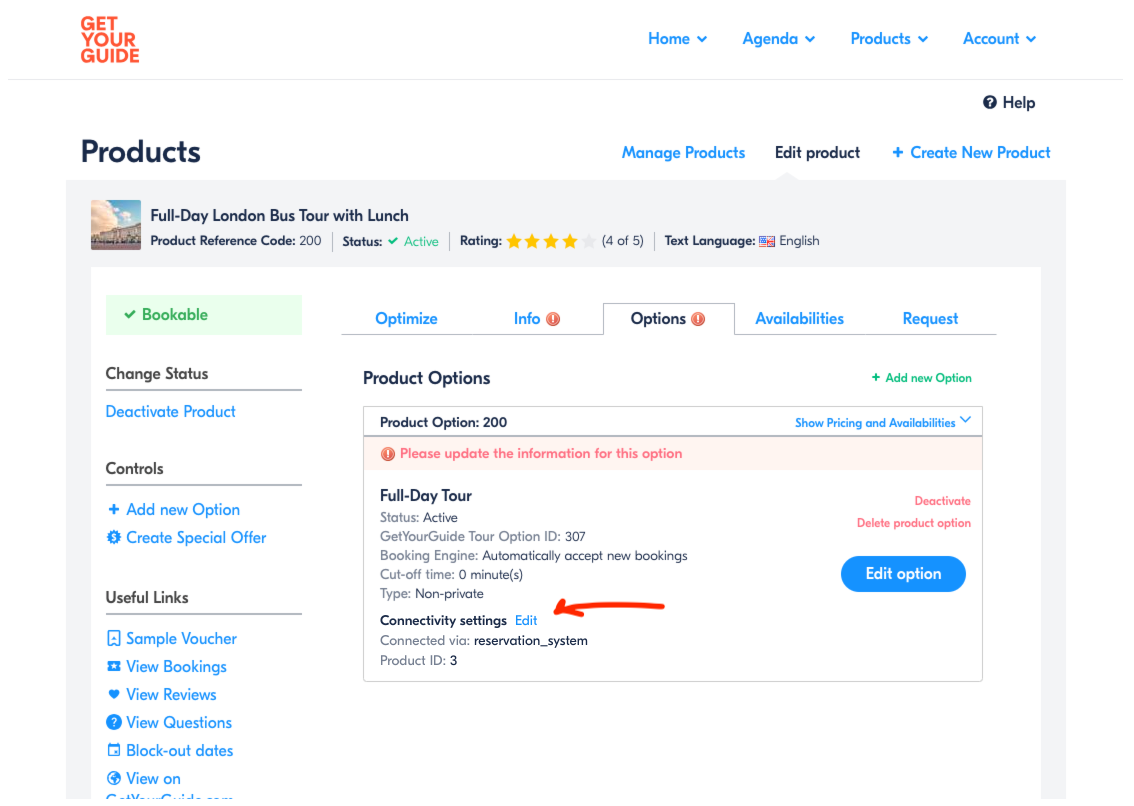Click the View Reviews heart icon
This screenshot has height=806, width=1134.
click(x=114, y=695)
